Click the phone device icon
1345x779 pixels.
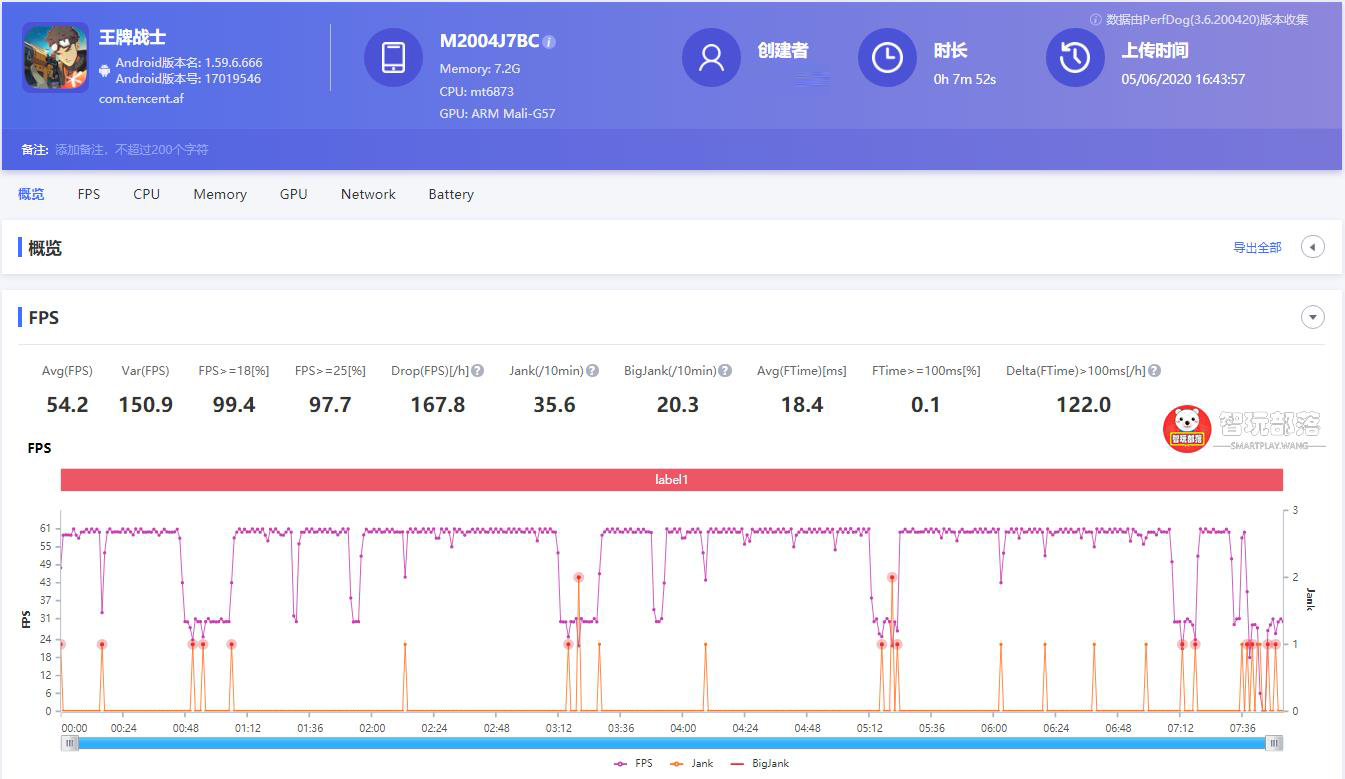tap(393, 57)
